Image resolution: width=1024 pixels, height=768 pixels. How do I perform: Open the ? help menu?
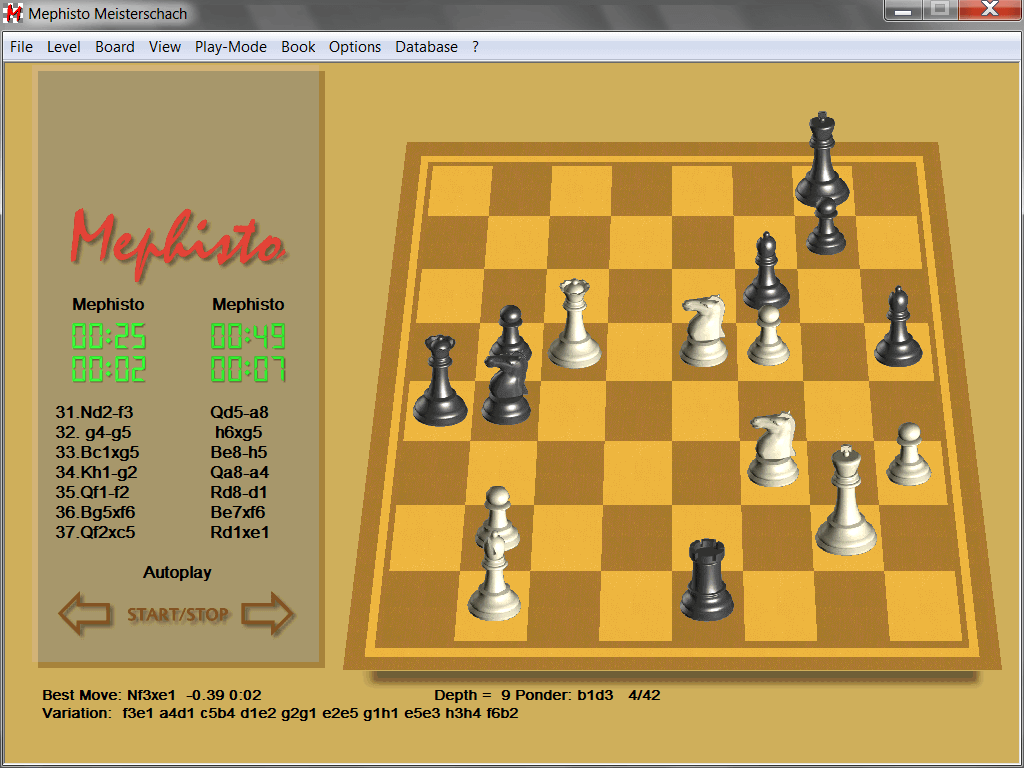[x=475, y=47]
